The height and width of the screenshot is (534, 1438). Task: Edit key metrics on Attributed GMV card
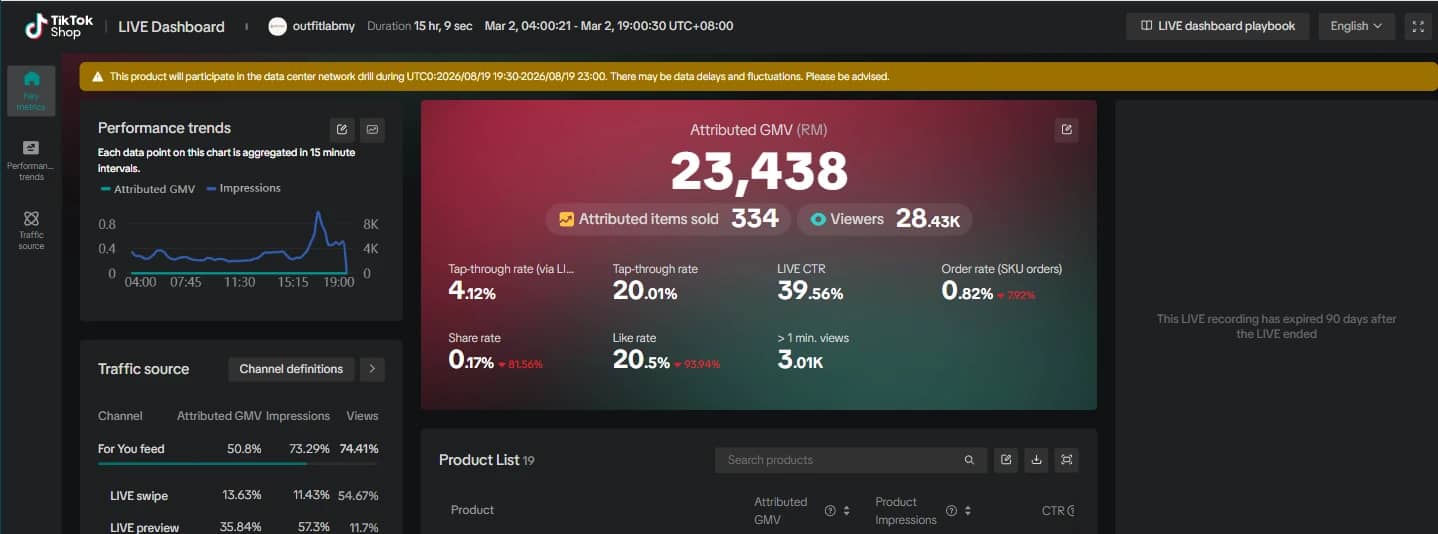click(x=1066, y=129)
